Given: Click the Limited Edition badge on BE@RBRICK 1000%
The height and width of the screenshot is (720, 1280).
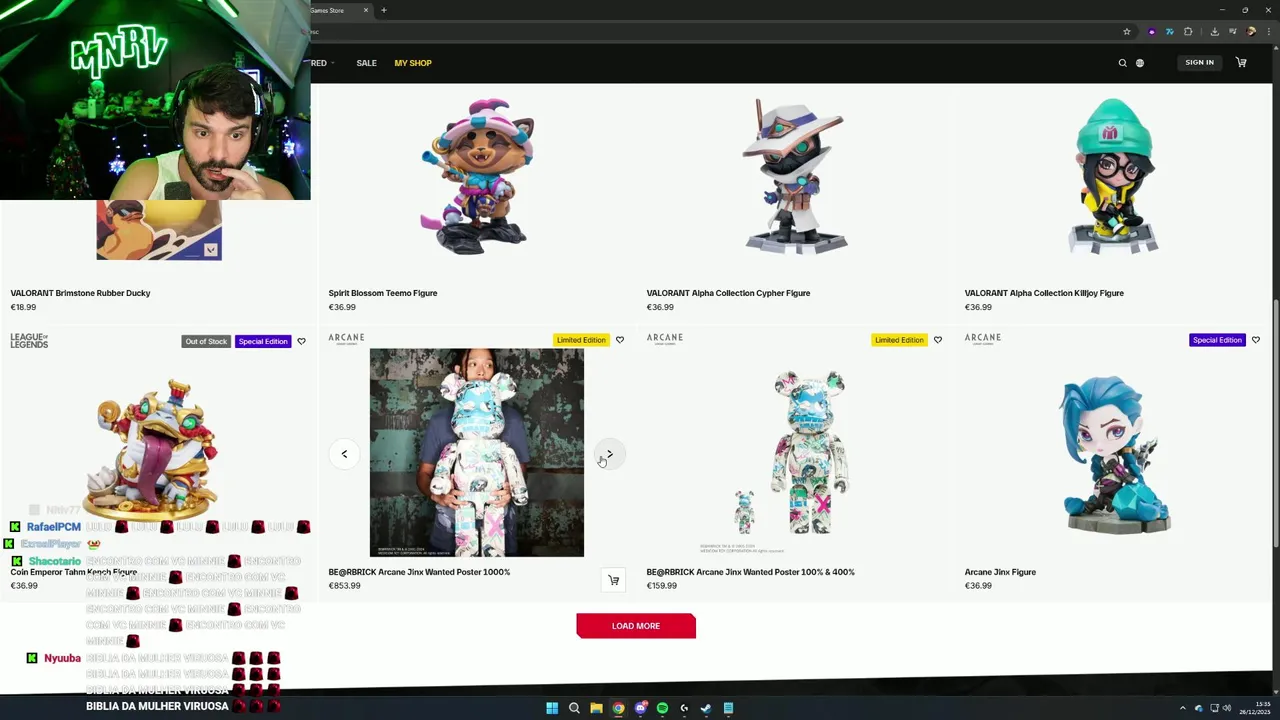Looking at the screenshot, I should click(581, 340).
